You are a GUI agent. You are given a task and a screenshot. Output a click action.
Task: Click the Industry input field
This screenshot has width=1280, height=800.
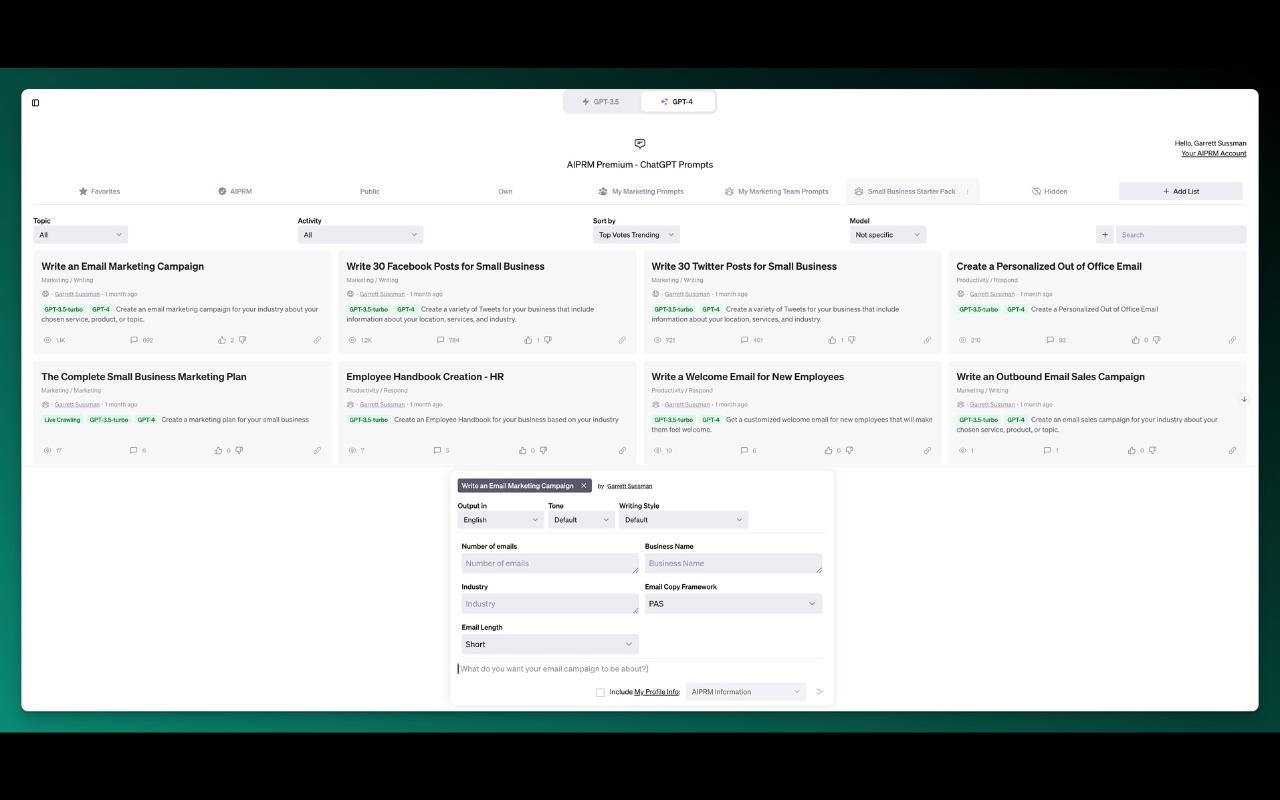tap(549, 604)
